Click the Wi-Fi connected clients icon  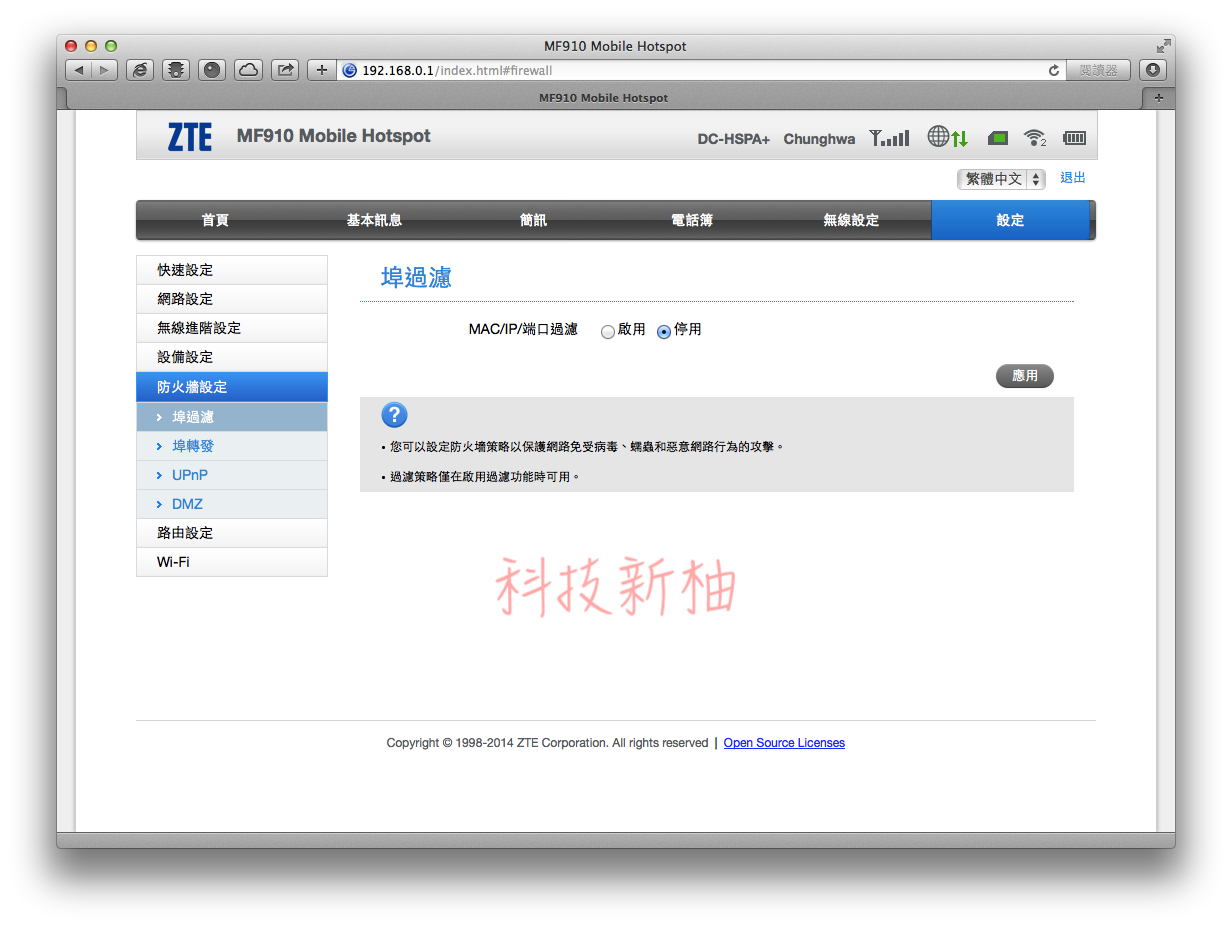pyautogui.click(x=1035, y=138)
